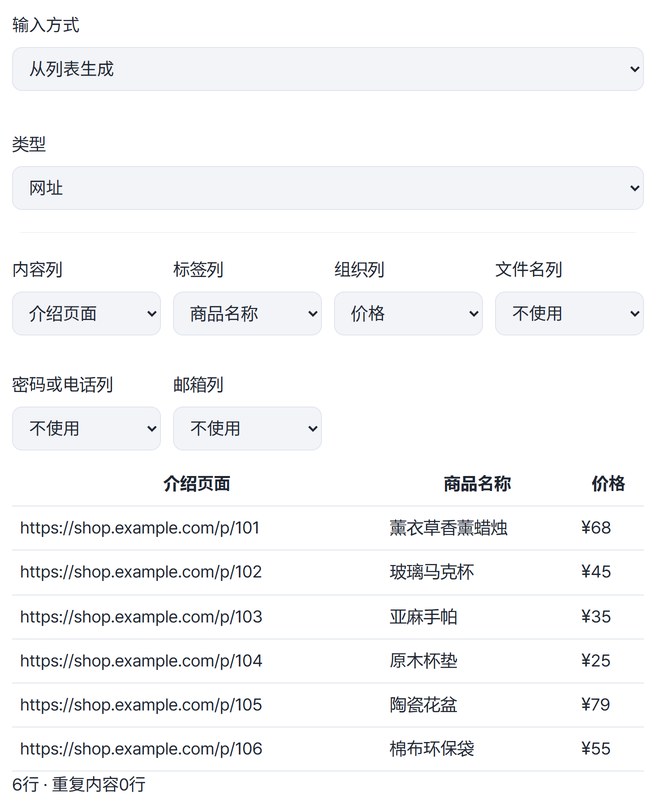This screenshot has width=656, height=810.
Task: Open the 内容列 dropdown showing 介绍页面
Action: (x=86, y=314)
